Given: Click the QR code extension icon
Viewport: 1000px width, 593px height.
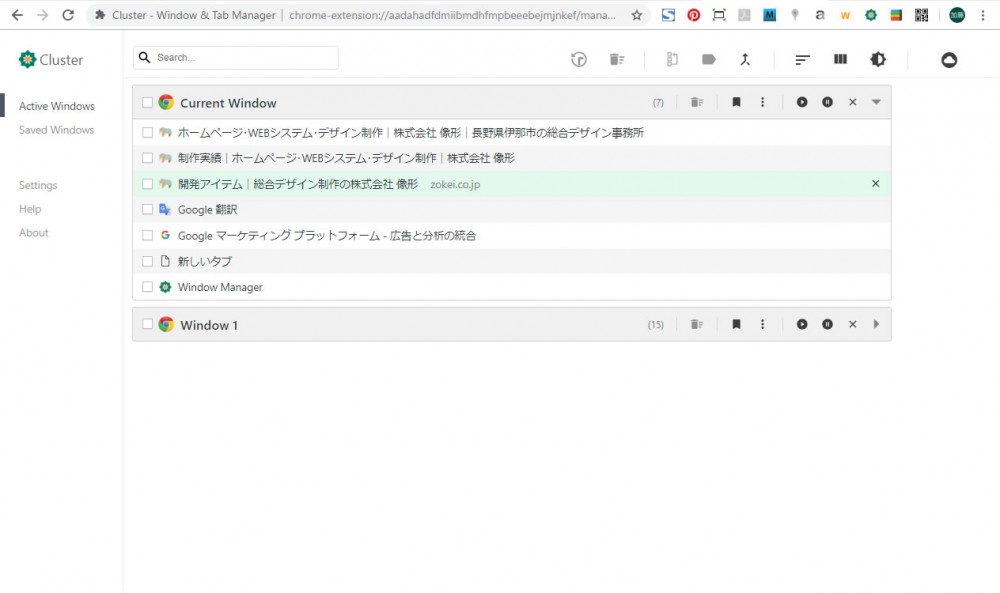Looking at the screenshot, I should [x=921, y=15].
